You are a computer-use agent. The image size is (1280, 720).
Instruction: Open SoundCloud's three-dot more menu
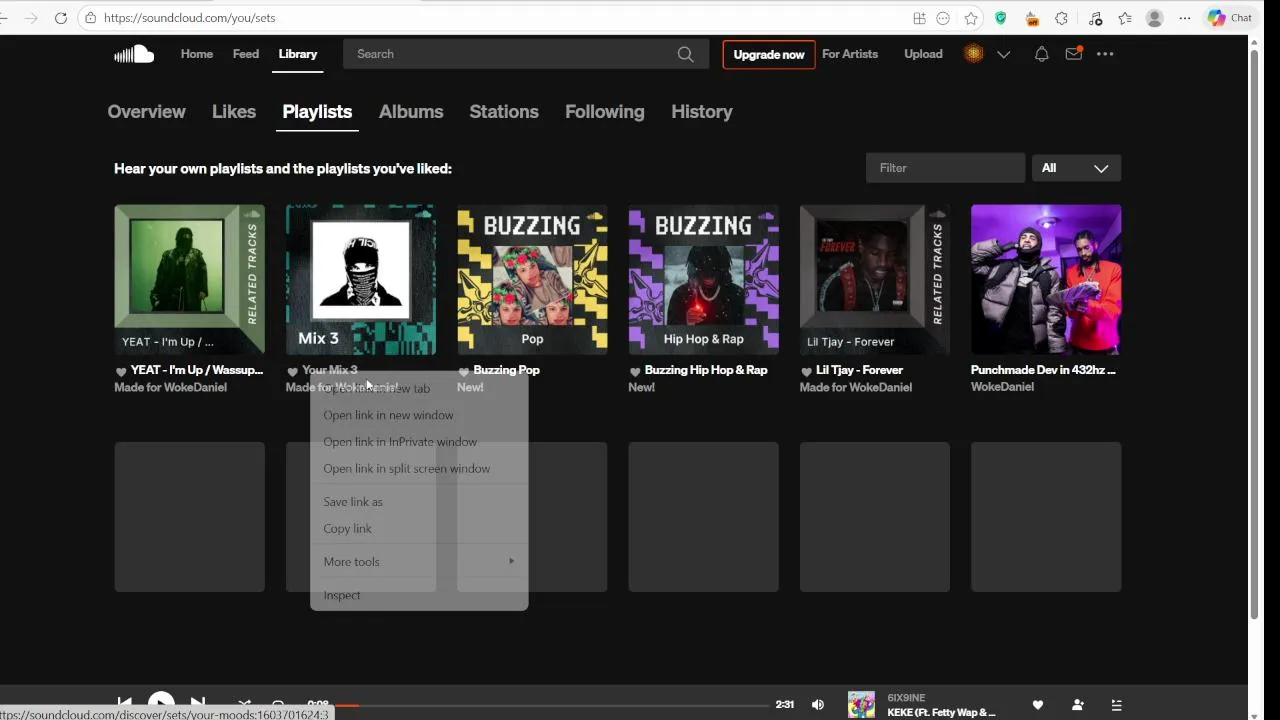coord(1105,54)
